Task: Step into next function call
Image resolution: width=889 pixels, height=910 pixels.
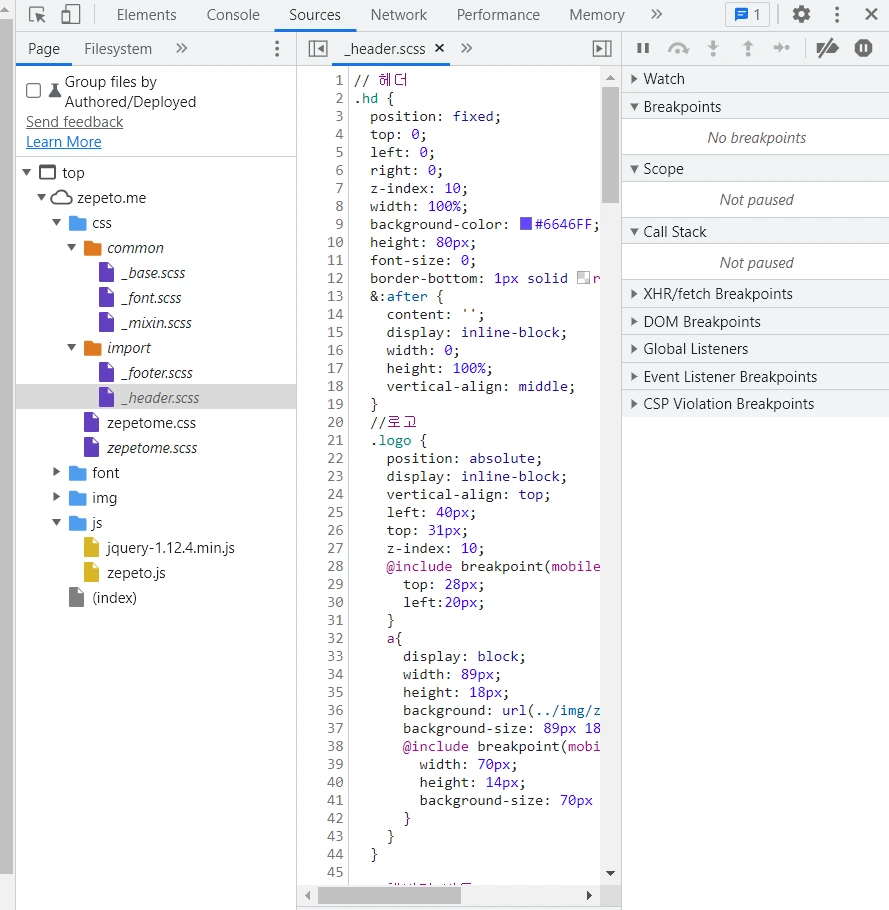Action: coord(713,48)
